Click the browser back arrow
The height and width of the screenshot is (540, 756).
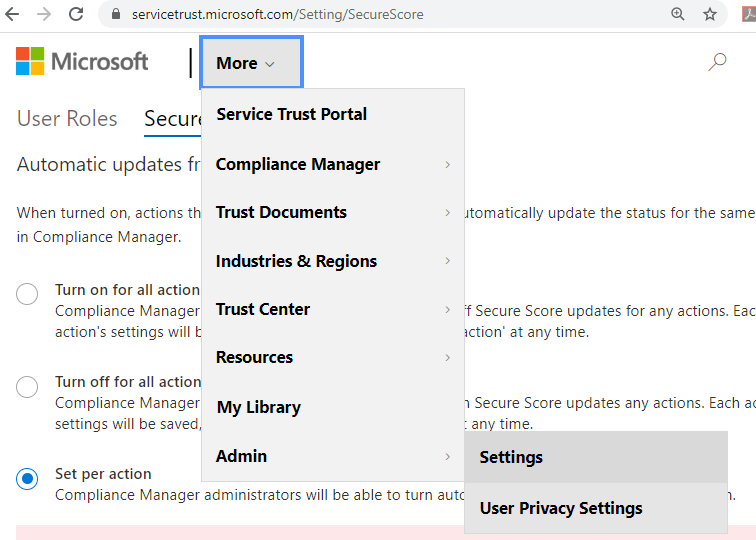(14, 14)
